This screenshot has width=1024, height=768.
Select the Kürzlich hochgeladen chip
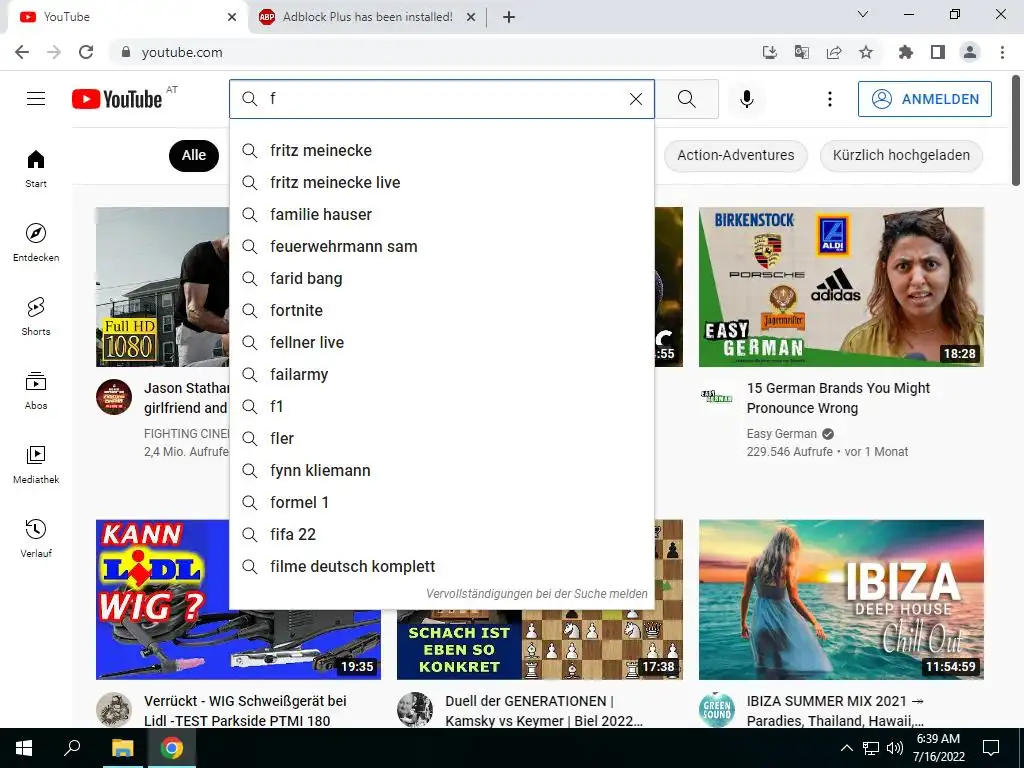tap(901, 155)
